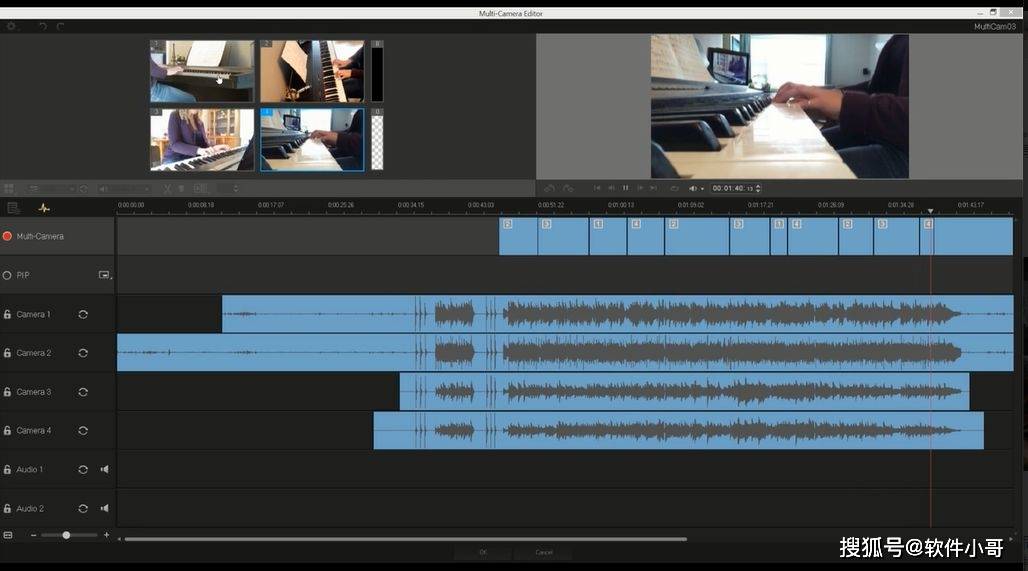Pause playback in the preview
Viewport: 1028px width, 571px height.
(626, 188)
